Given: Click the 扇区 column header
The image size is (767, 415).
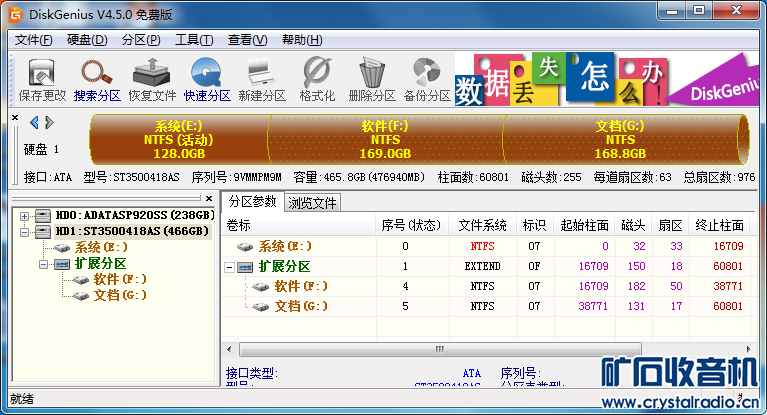Looking at the screenshot, I should point(670,225).
